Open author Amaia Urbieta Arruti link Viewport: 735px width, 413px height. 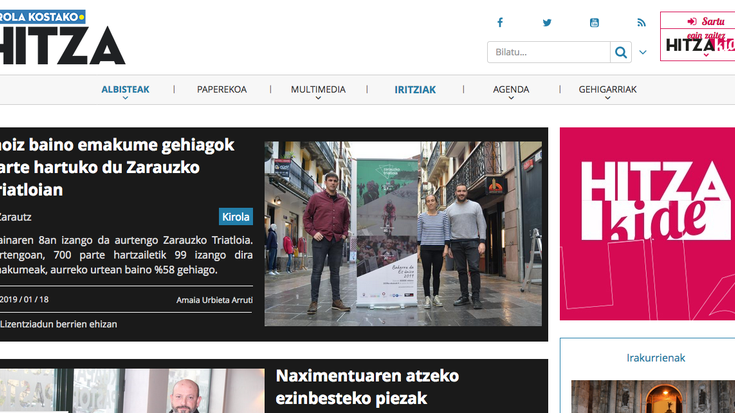click(214, 300)
